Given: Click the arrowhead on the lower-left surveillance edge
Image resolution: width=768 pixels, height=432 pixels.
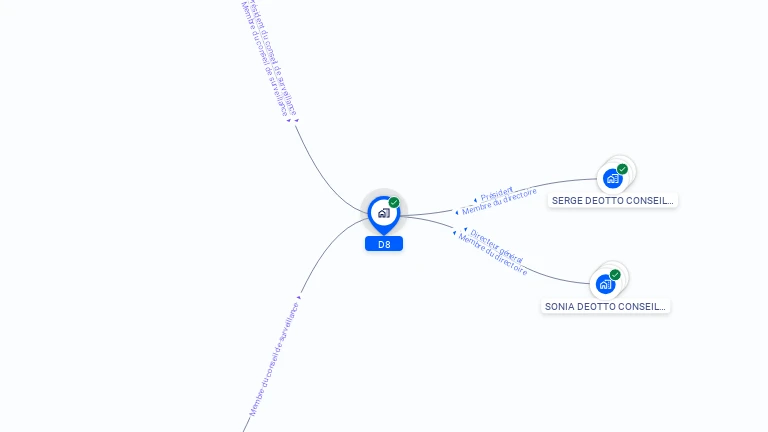Looking at the screenshot, I should [x=299, y=296].
